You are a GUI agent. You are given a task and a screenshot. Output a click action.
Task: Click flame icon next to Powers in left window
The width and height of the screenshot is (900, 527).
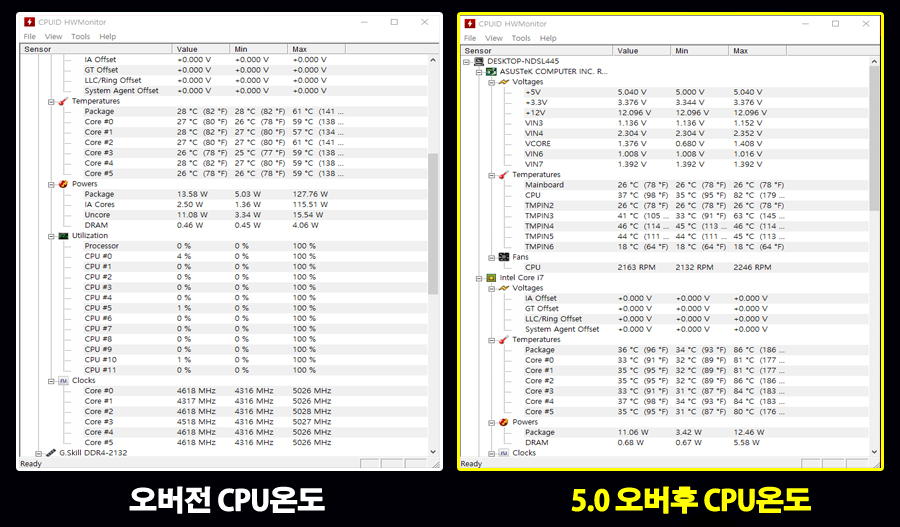(x=63, y=184)
